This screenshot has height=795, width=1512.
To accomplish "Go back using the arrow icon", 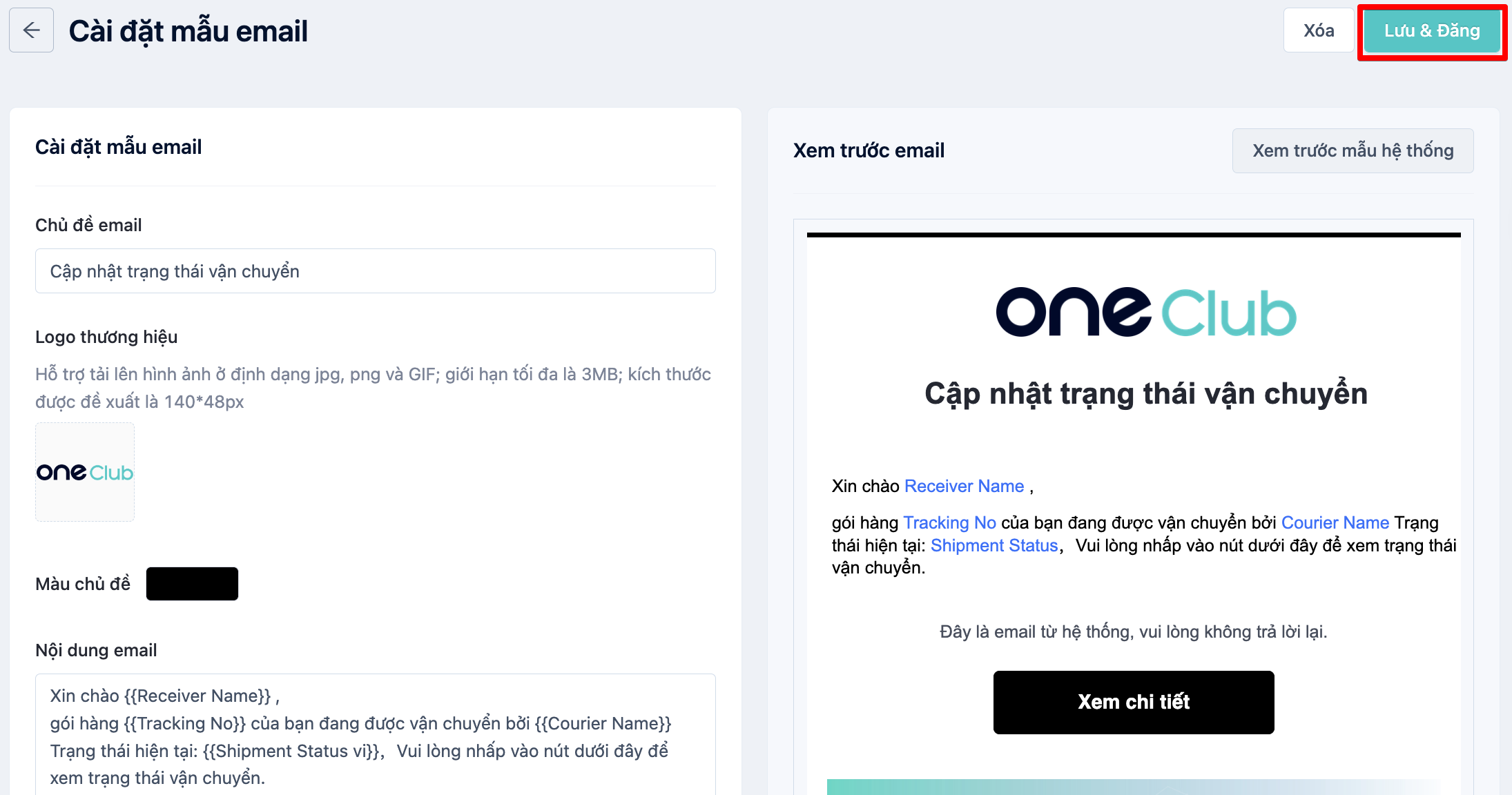I will (x=31, y=30).
